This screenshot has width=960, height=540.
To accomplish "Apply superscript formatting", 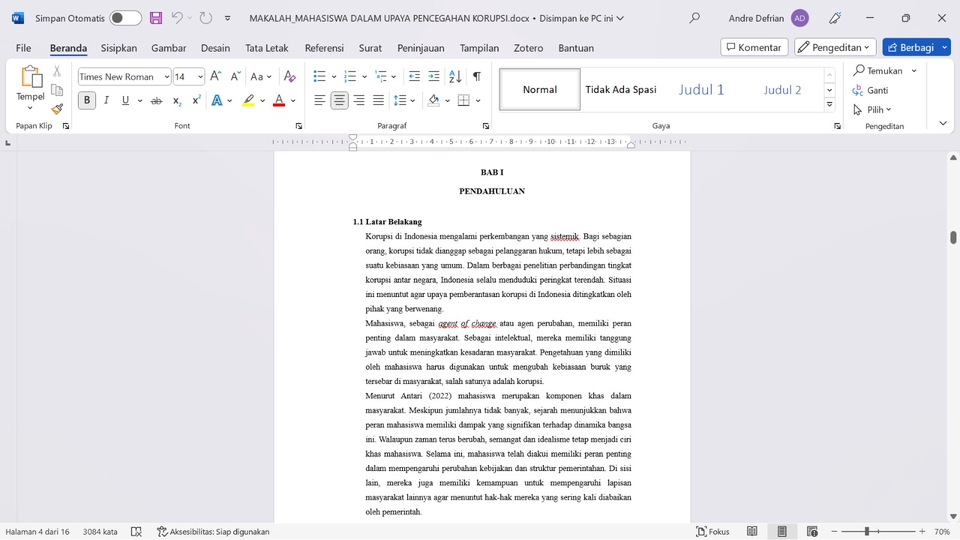I will [196, 100].
